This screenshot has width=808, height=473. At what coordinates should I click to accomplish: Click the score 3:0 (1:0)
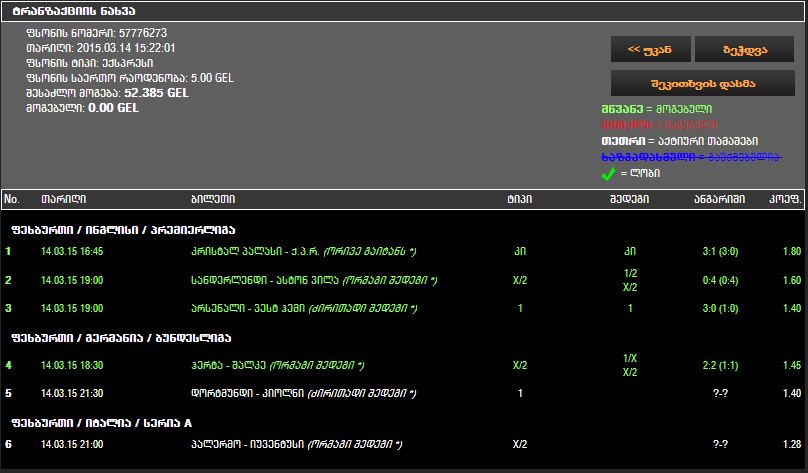[x=720, y=308]
